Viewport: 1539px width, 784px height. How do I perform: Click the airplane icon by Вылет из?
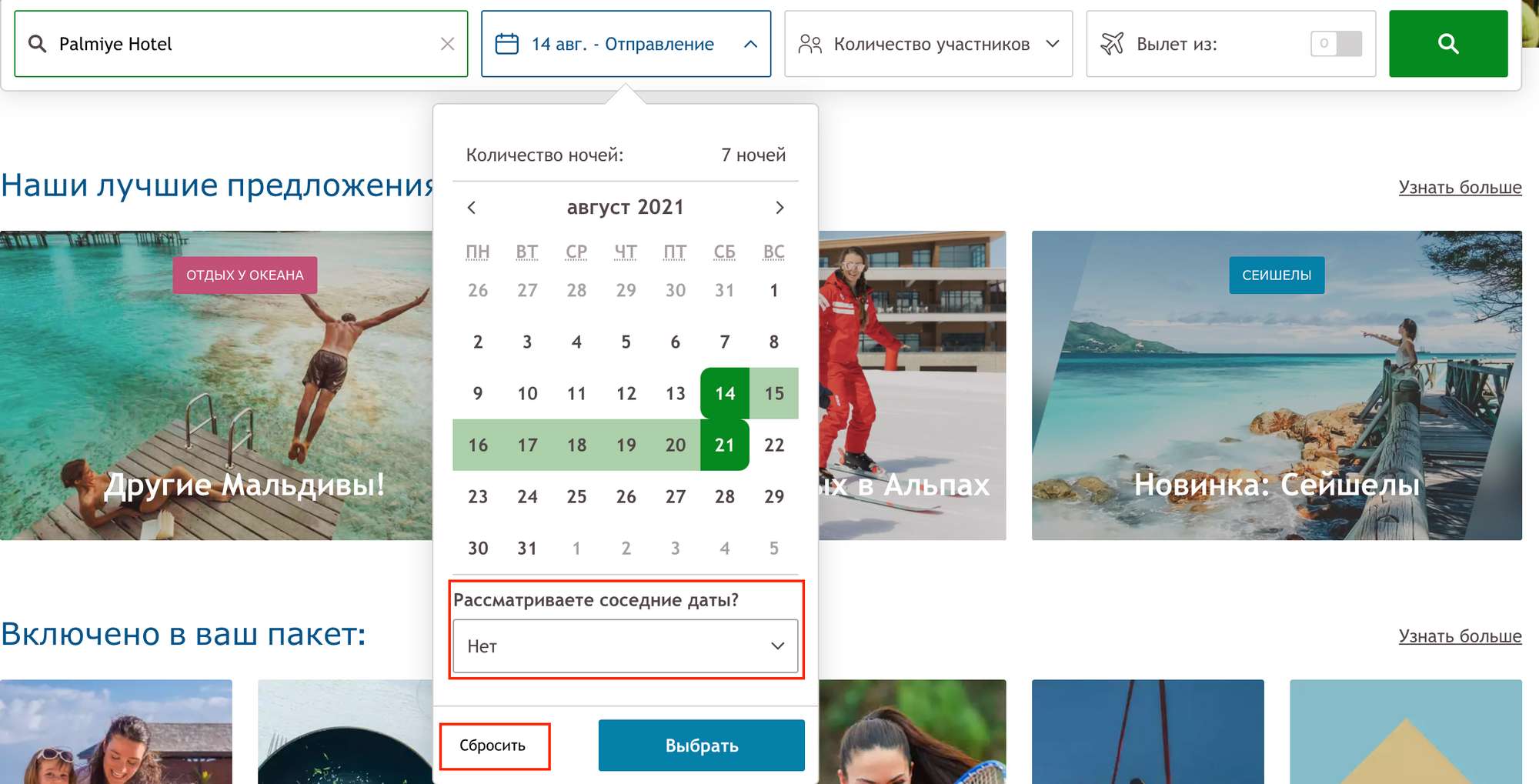1111,44
